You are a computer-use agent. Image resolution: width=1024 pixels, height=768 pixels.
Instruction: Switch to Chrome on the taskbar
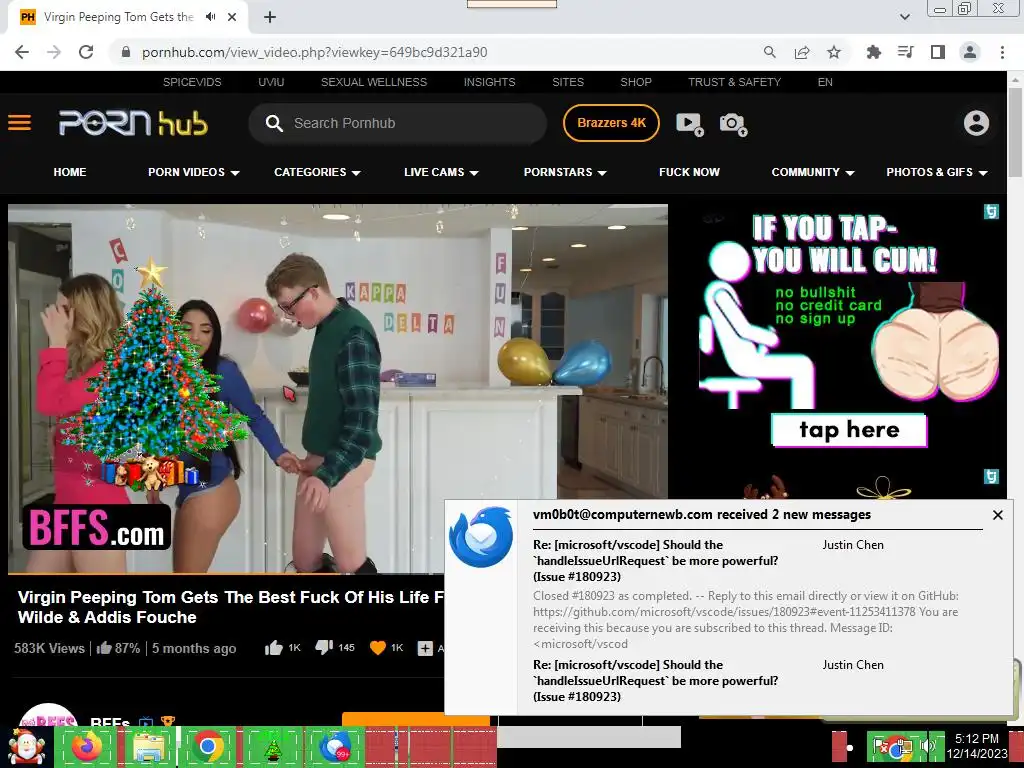pos(208,747)
